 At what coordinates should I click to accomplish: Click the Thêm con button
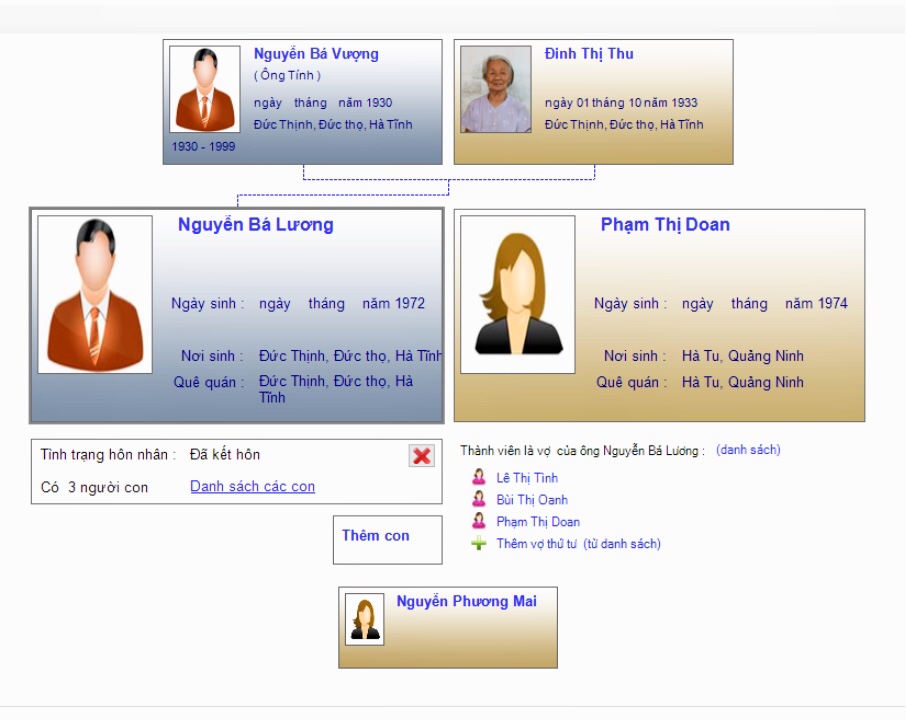(x=388, y=540)
